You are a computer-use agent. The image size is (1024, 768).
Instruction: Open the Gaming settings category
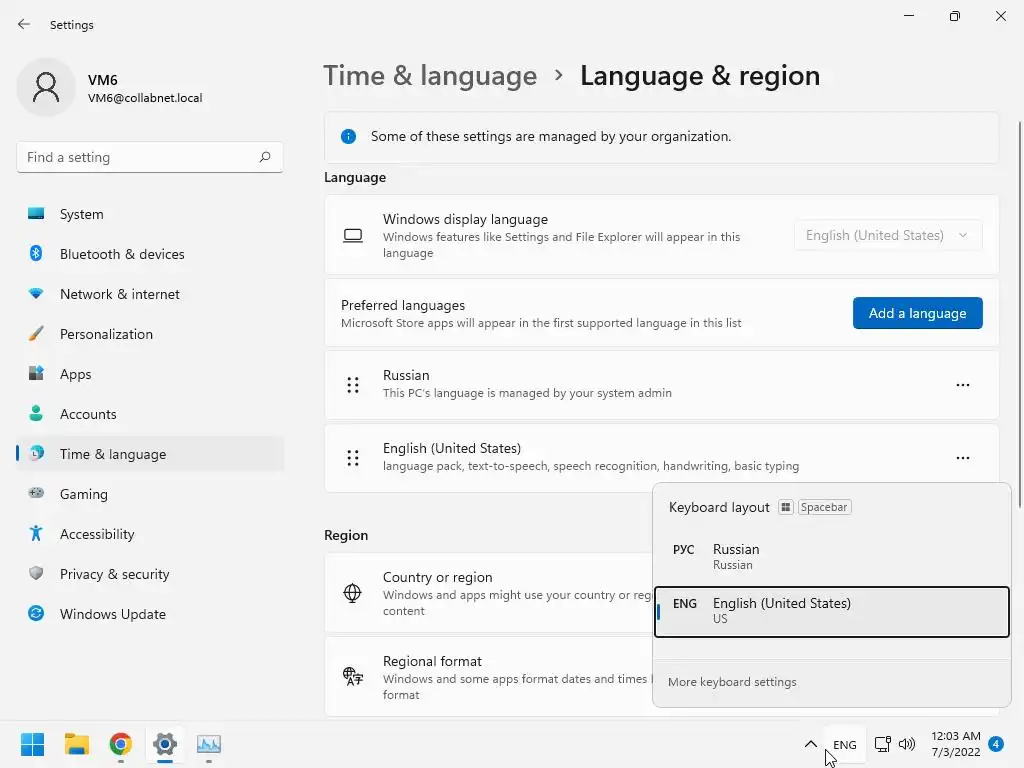point(150,494)
